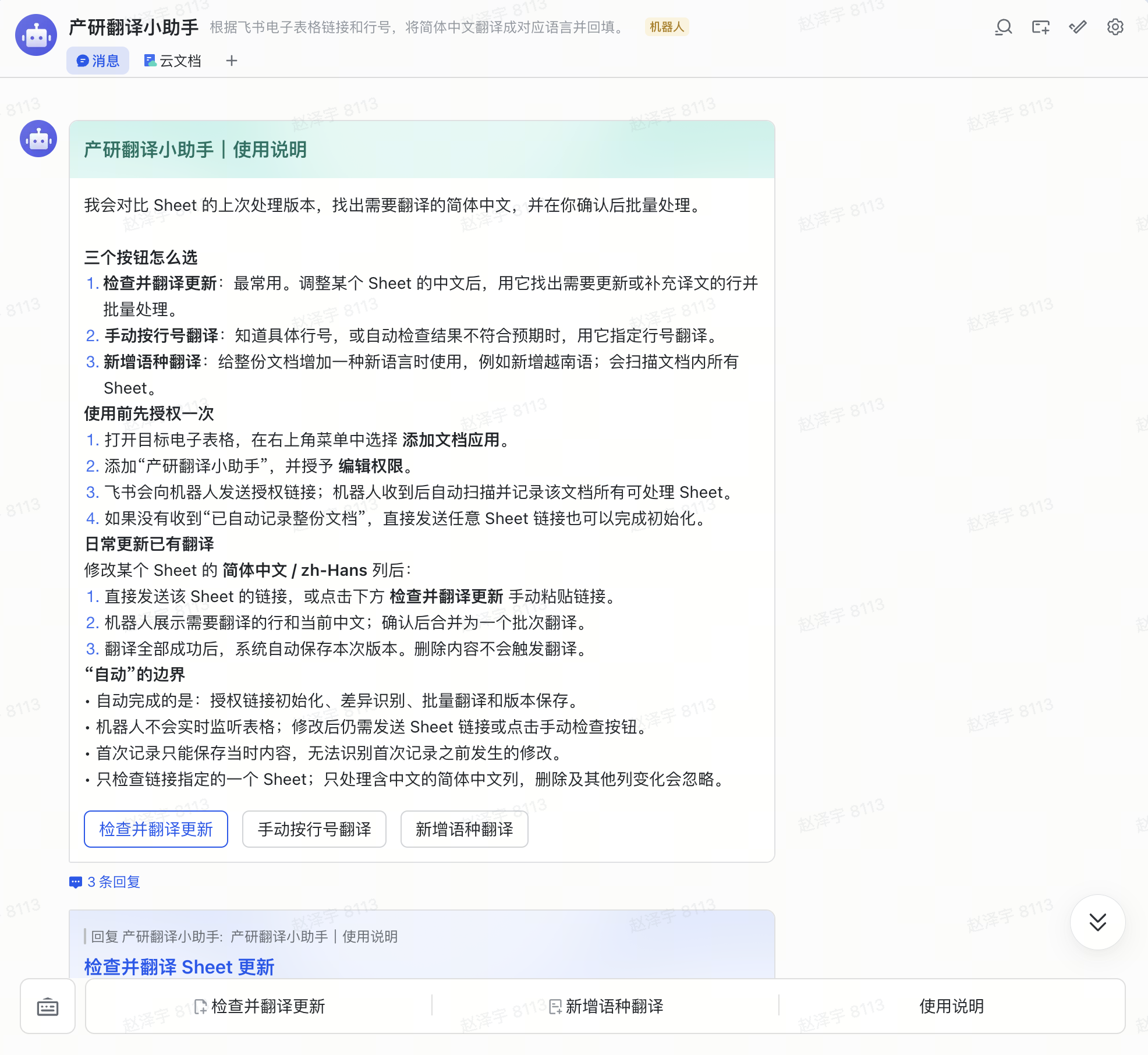The width and height of the screenshot is (1148, 1055).
Task: Click the bot avatar in header
Action: pyautogui.click(x=36, y=35)
